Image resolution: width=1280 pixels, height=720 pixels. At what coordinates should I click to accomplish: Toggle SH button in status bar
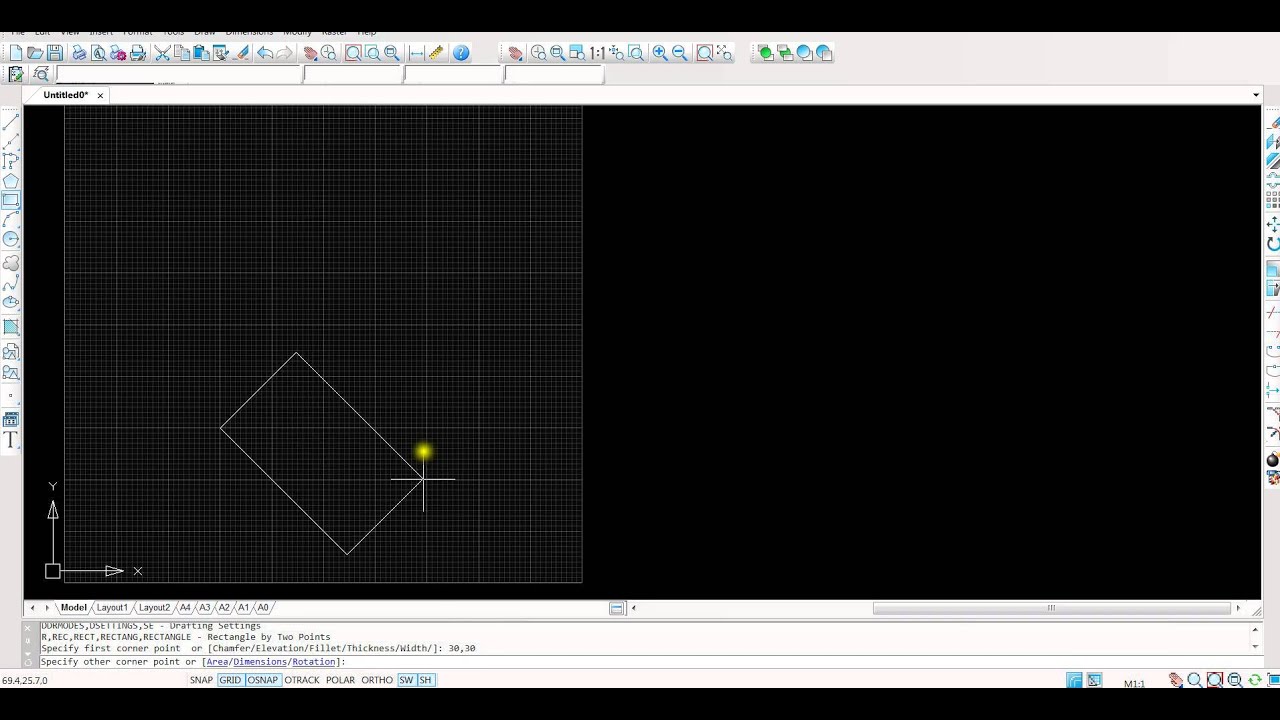tap(425, 680)
